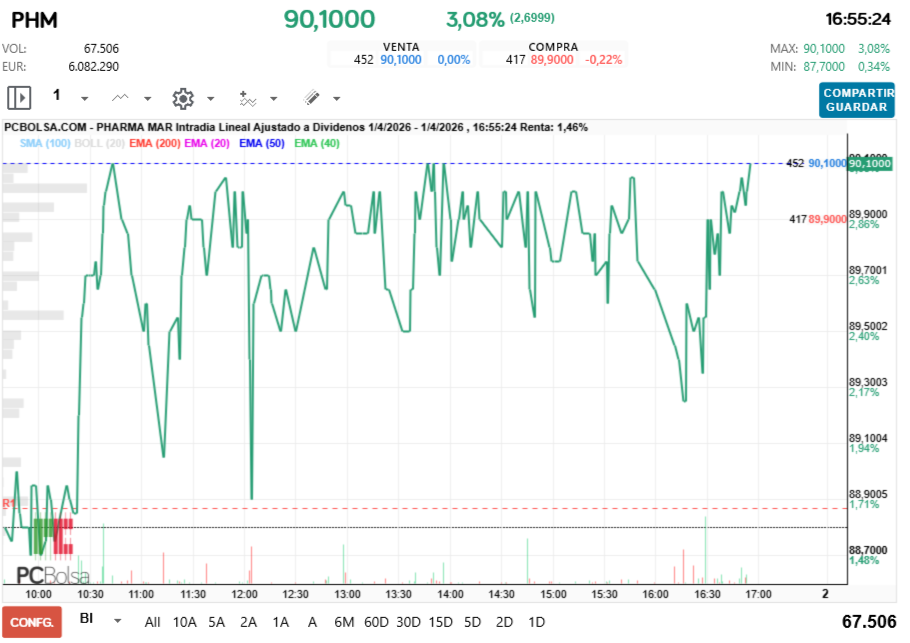Select the 6M time range

pos(344,622)
